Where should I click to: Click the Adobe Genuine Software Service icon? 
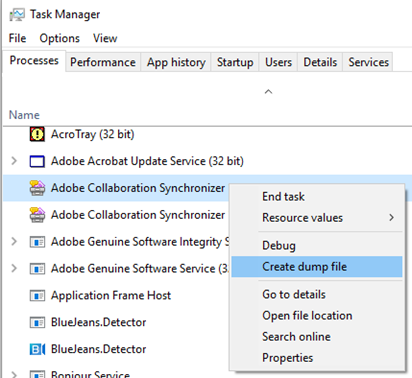[37, 269]
